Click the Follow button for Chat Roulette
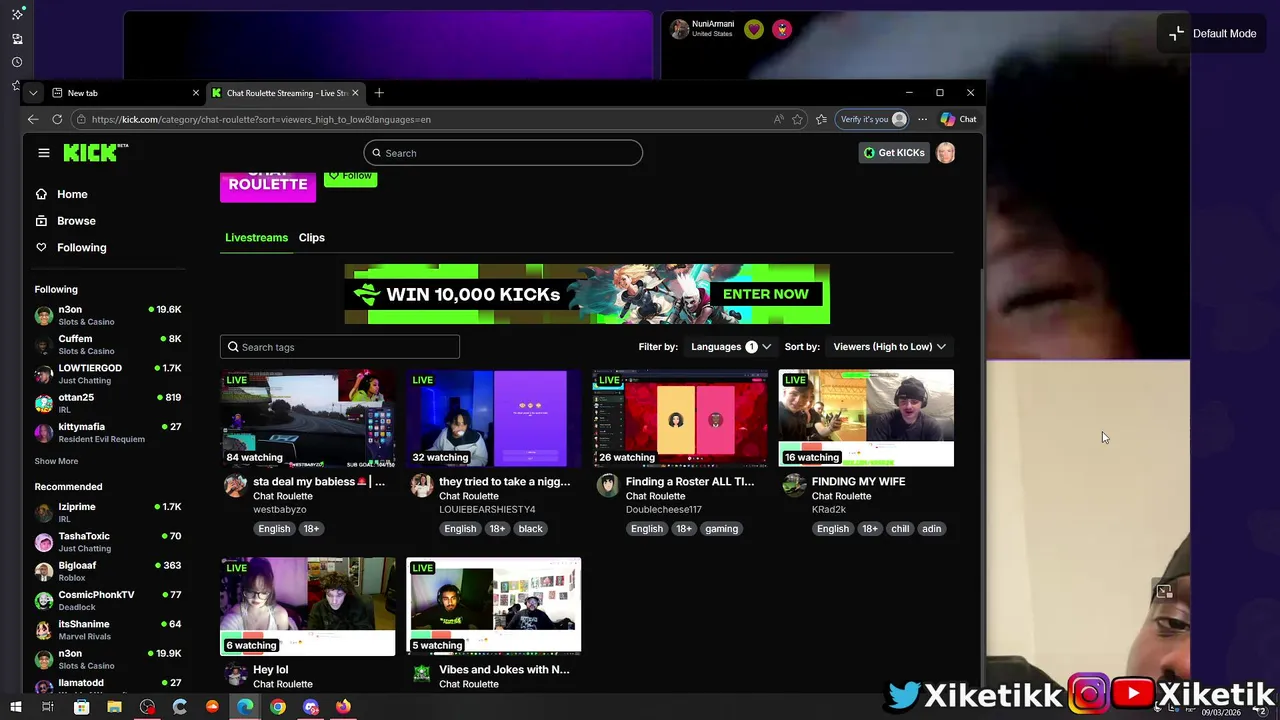 pos(350,177)
